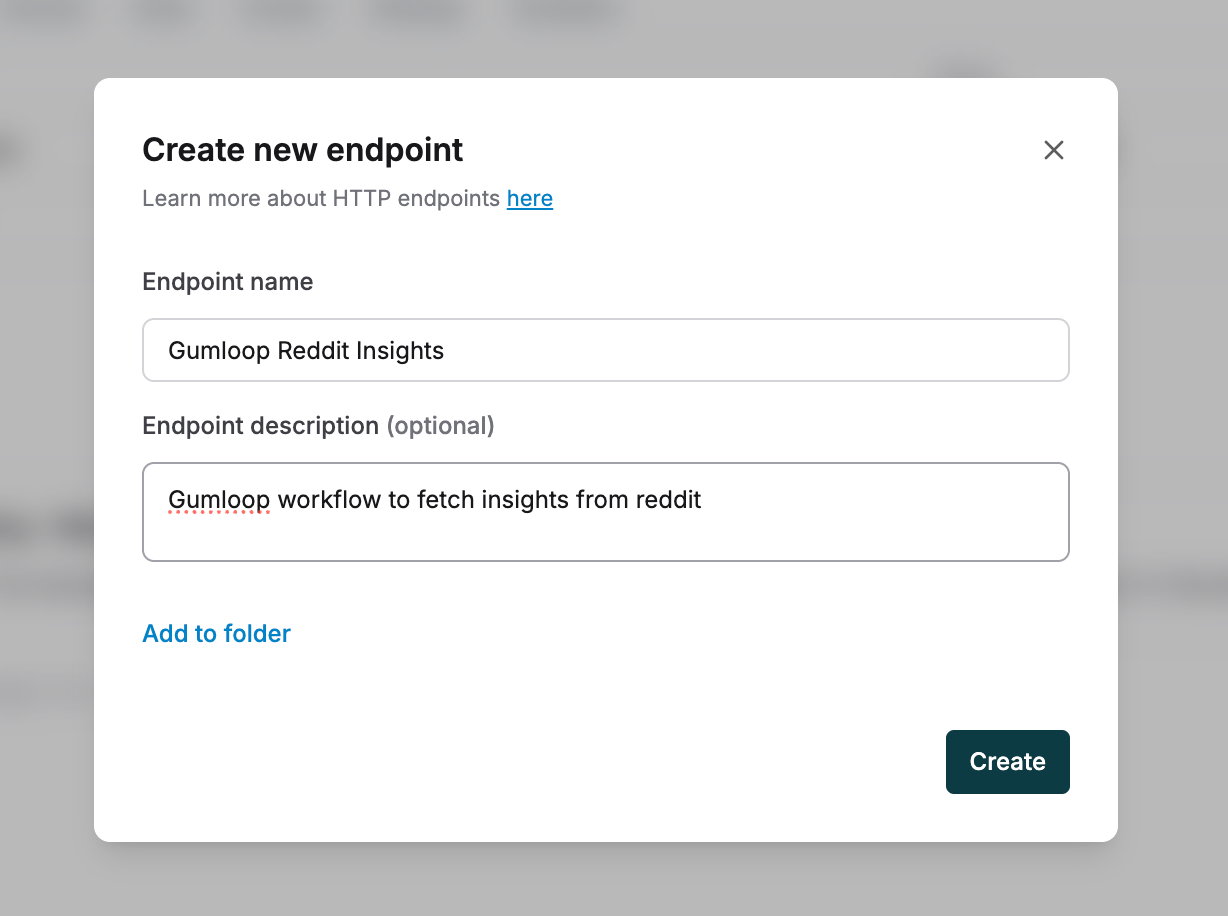Place cursor on 'Insights' in endpoint name
Viewport: 1228px width, 916px height.
(x=405, y=351)
